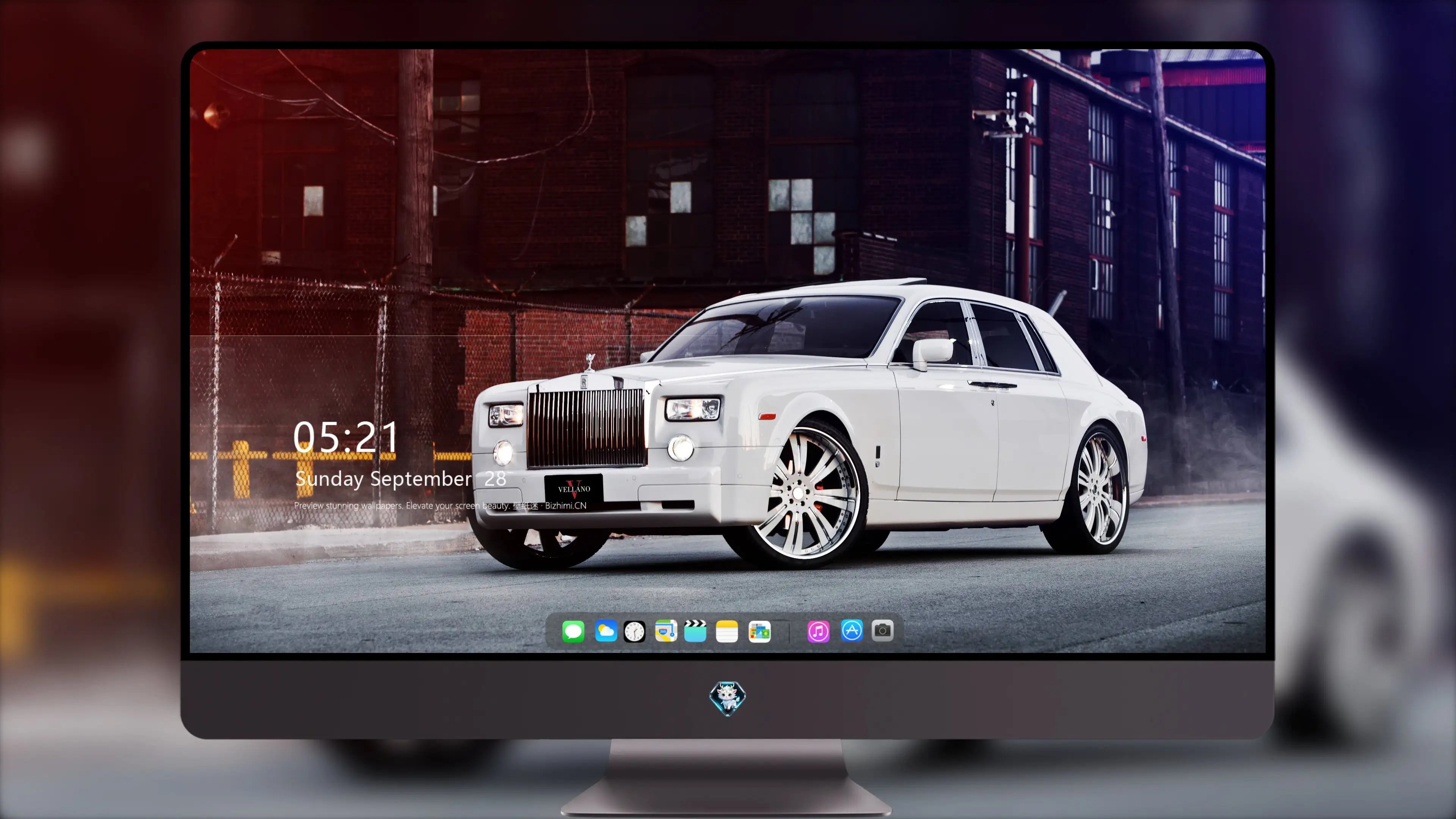This screenshot has width=1456, height=819.
Task: Open the Videos clapperboard app
Action: pos(695,631)
